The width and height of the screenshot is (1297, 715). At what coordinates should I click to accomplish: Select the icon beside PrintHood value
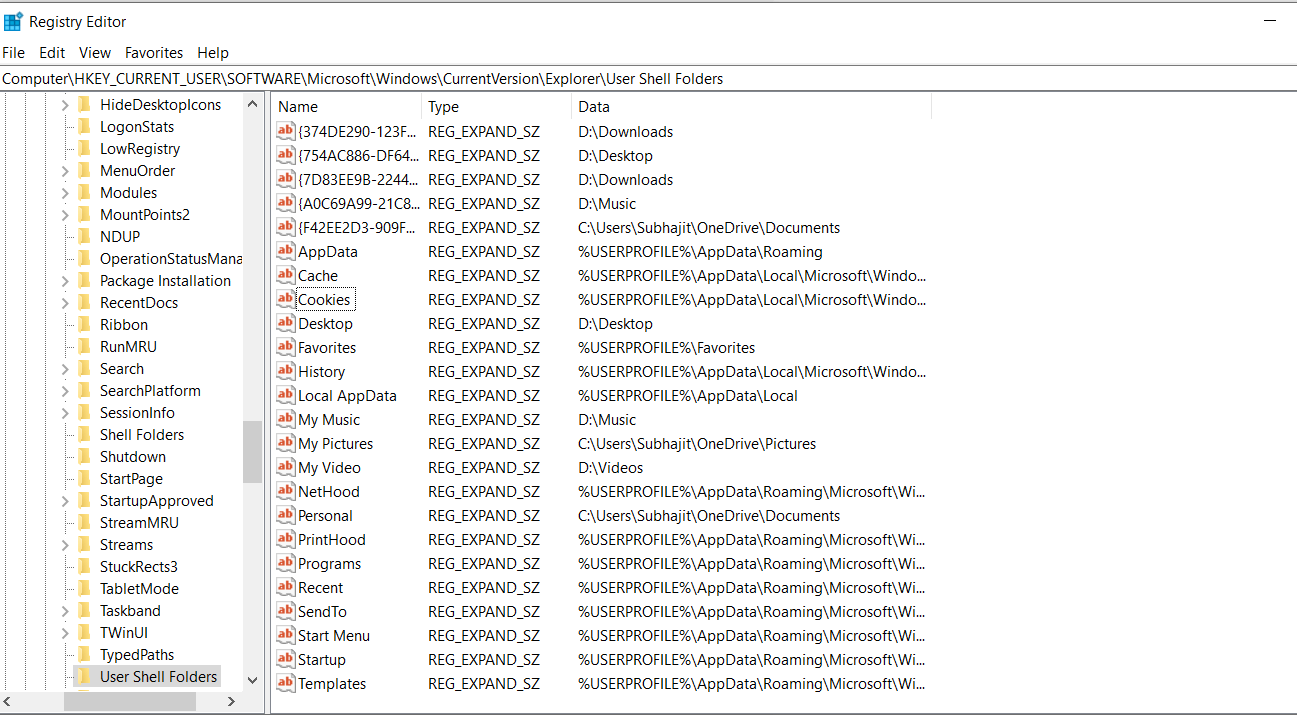pyautogui.click(x=286, y=540)
